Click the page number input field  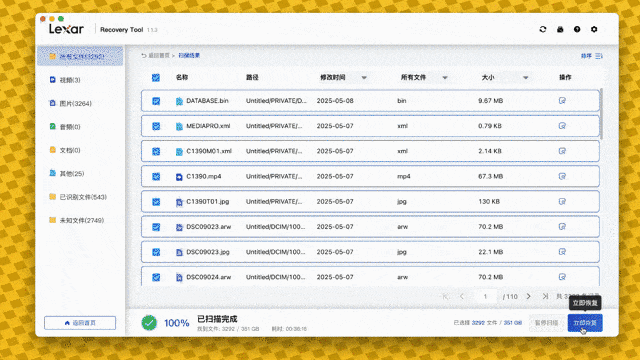(x=485, y=296)
